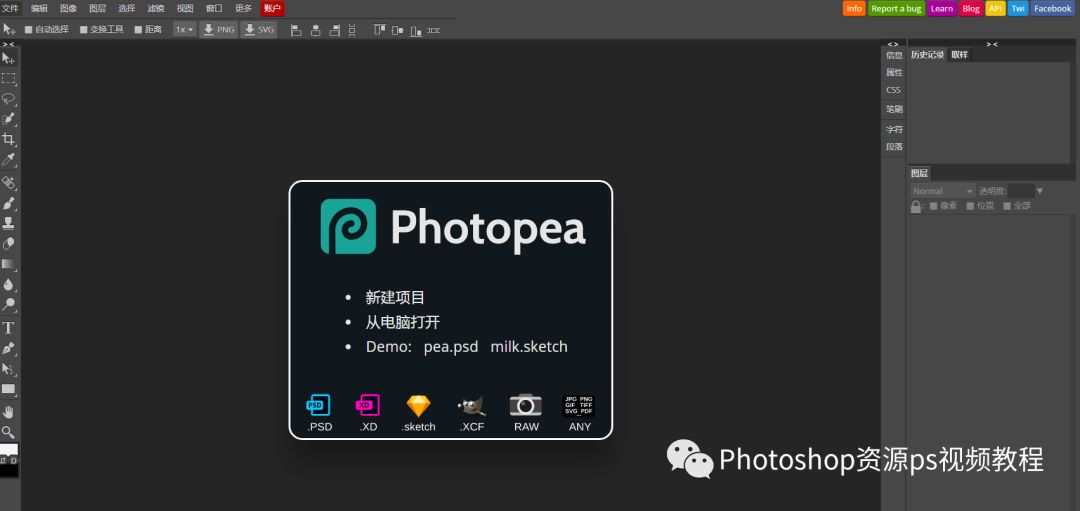The image size is (1080, 511).
Task: Select the Crop tool
Action: 9,139
